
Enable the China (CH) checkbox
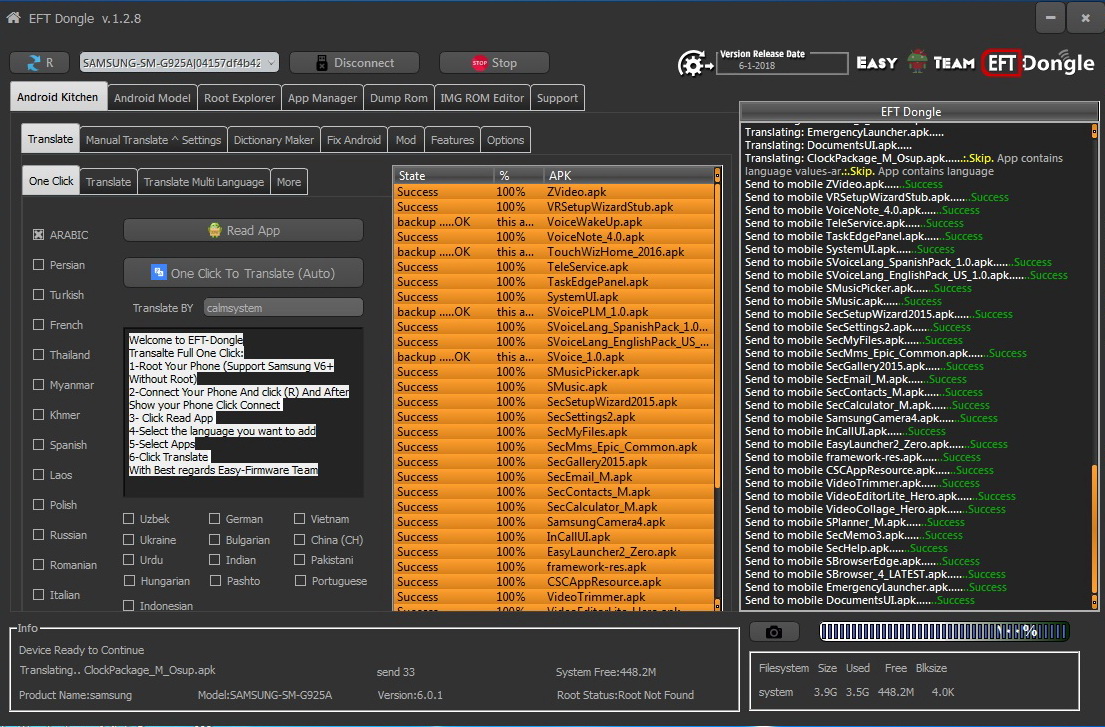click(300, 539)
